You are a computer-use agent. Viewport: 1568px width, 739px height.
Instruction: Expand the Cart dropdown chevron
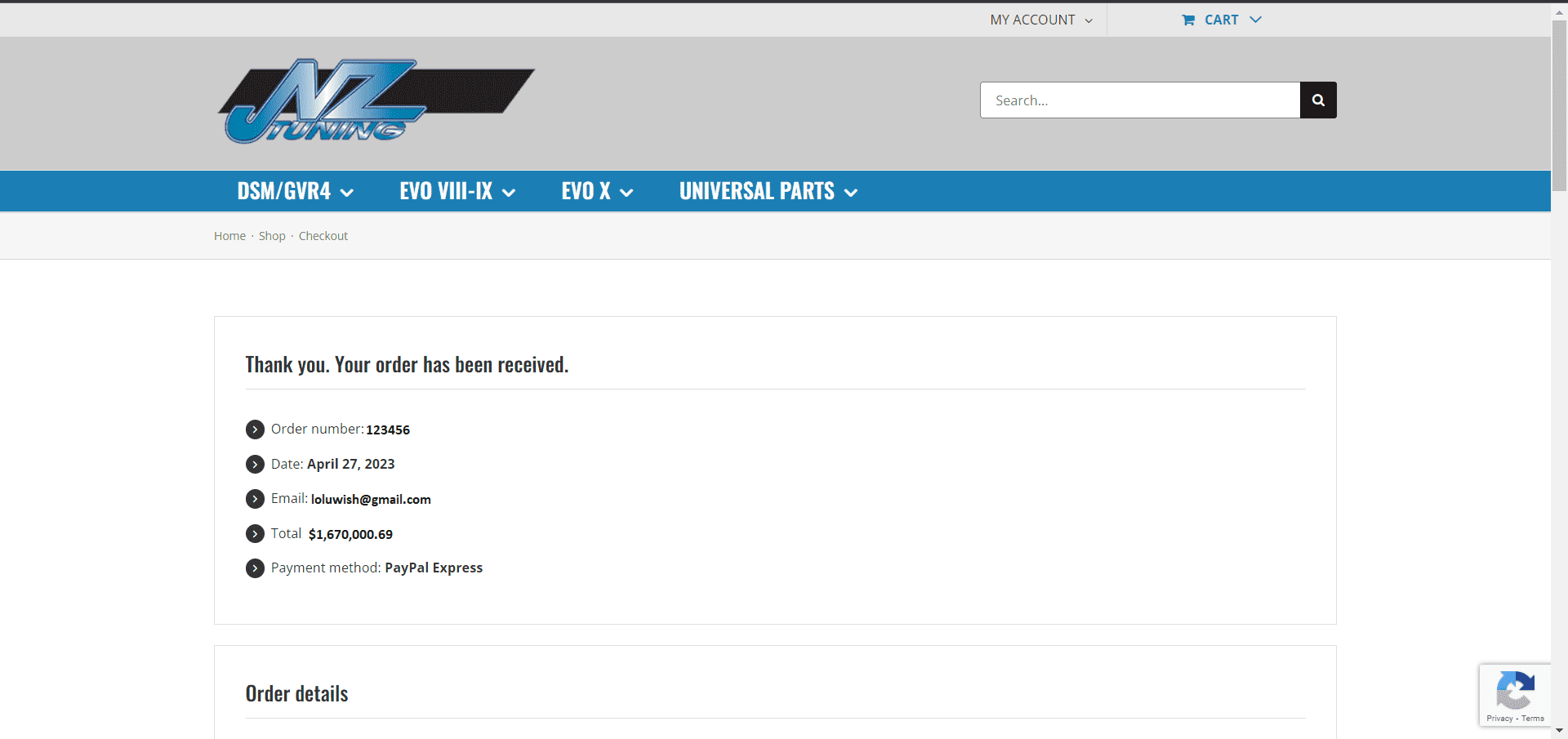tap(1255, 20)
